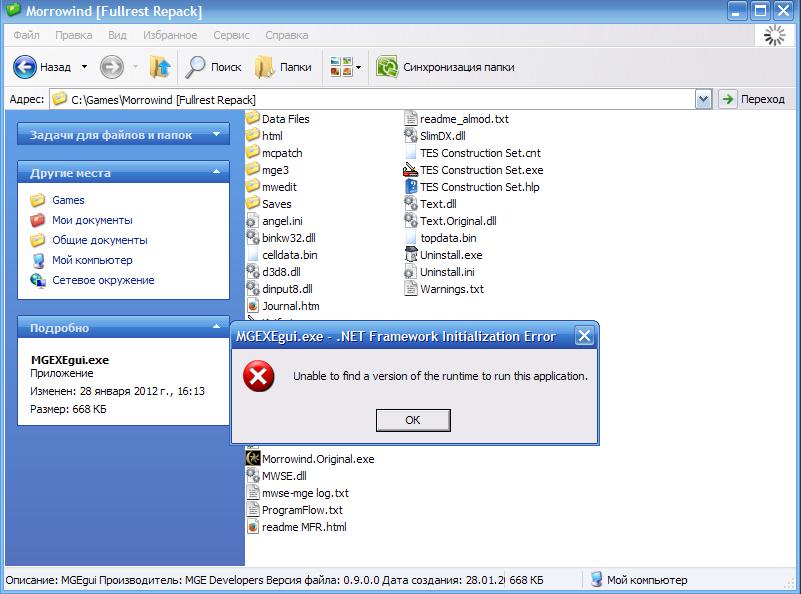
Task: Open the Правка menu
Action: [74, 35]
